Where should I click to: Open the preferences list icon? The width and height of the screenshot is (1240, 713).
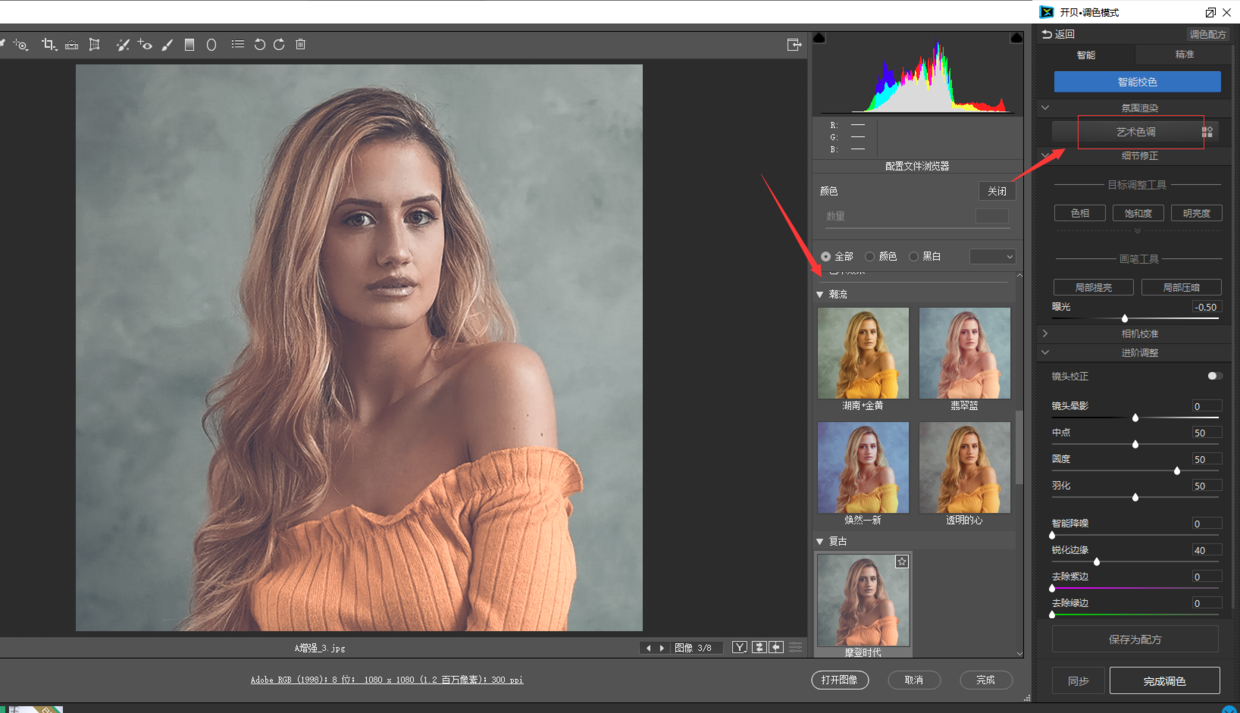pyautogui.click(x=237, y=45)
